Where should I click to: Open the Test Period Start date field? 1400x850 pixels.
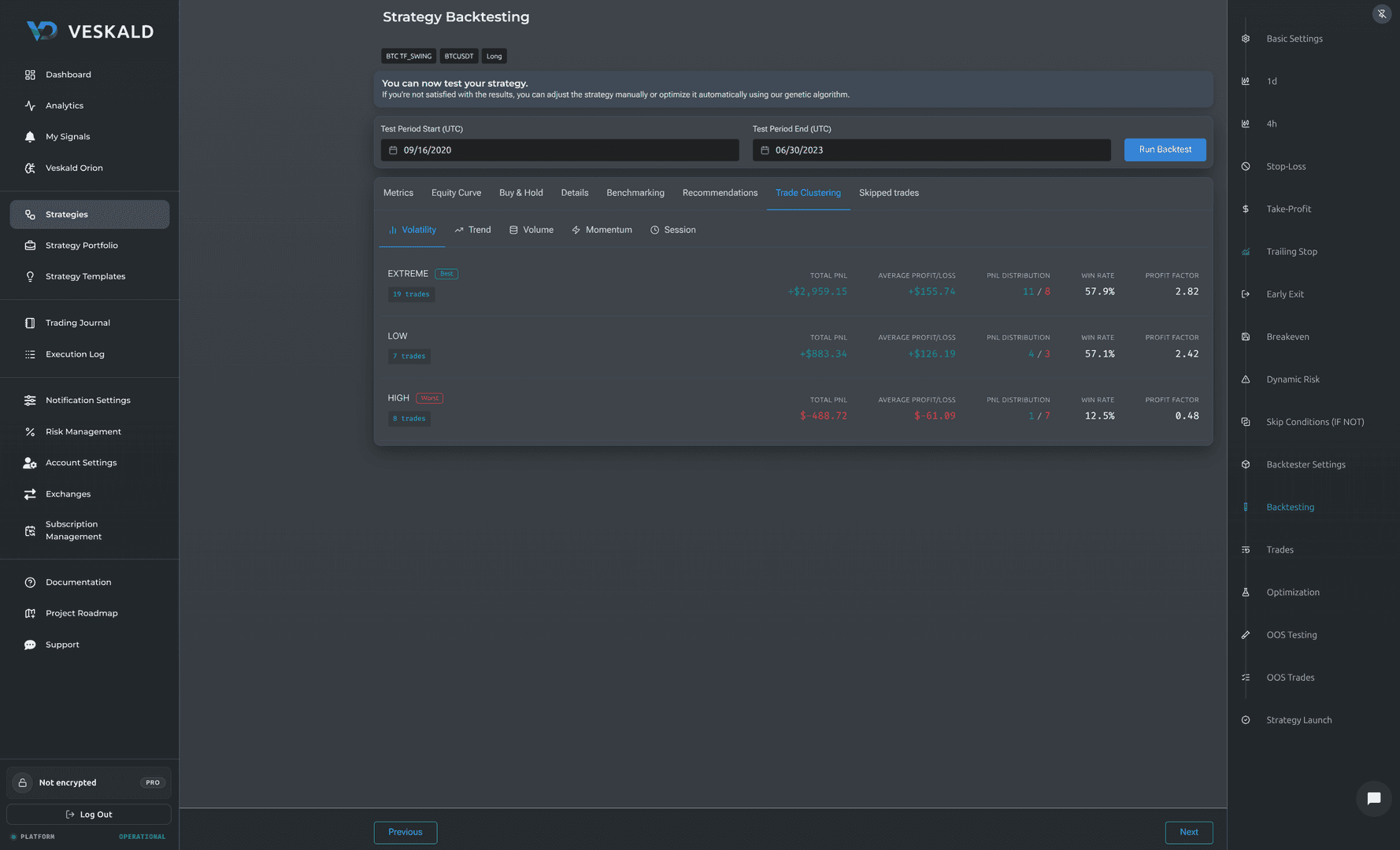point(560,150)
